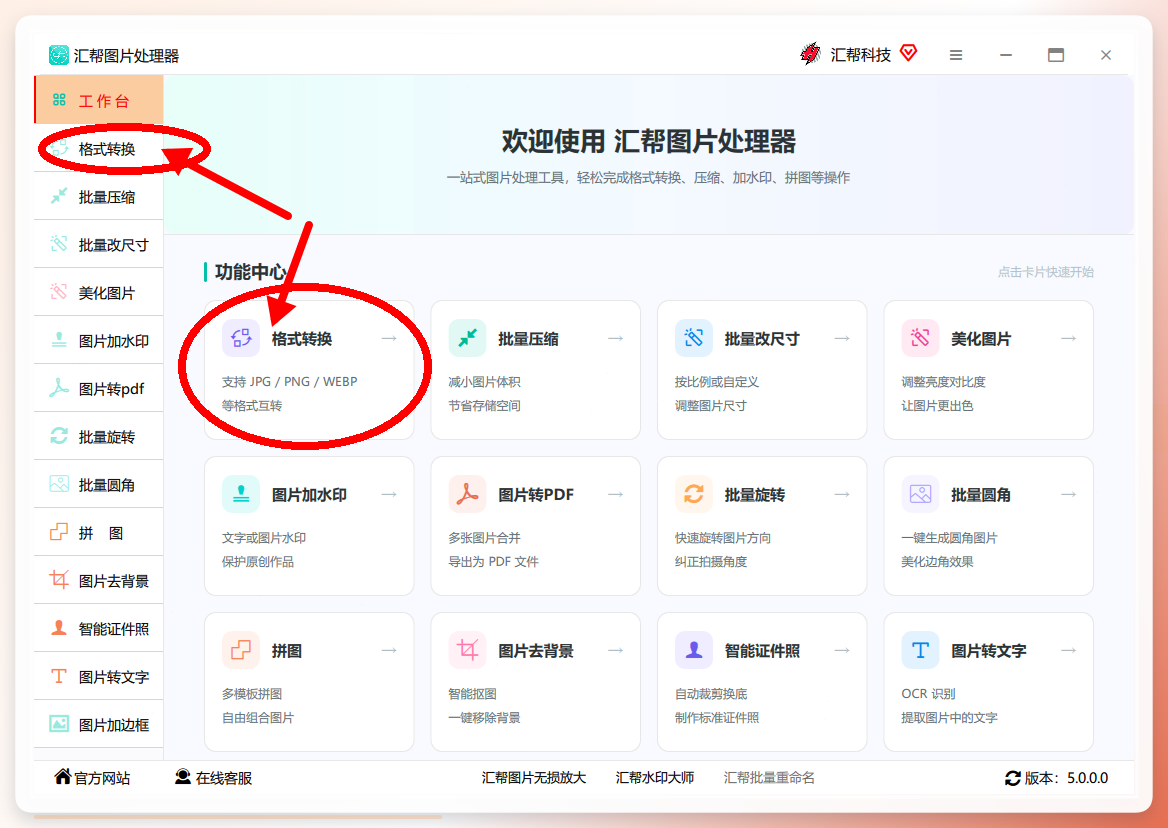Screen dimensions: 1168x828
Task: Open the 批量旋转 card with orange rotate icon
Action: (762, 526)
